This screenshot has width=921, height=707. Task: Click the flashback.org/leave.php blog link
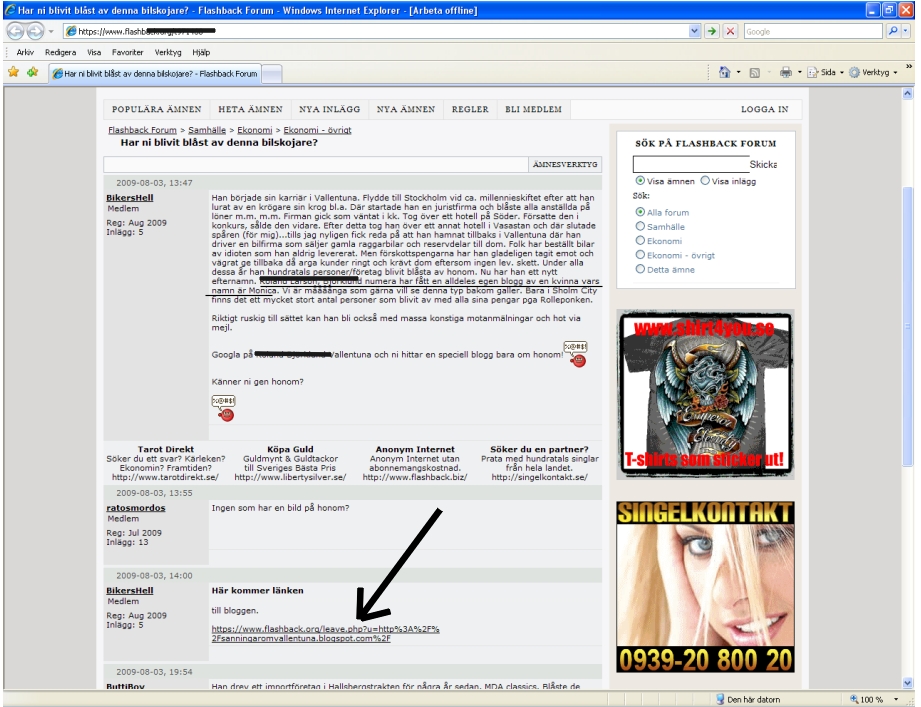point(325,634)
